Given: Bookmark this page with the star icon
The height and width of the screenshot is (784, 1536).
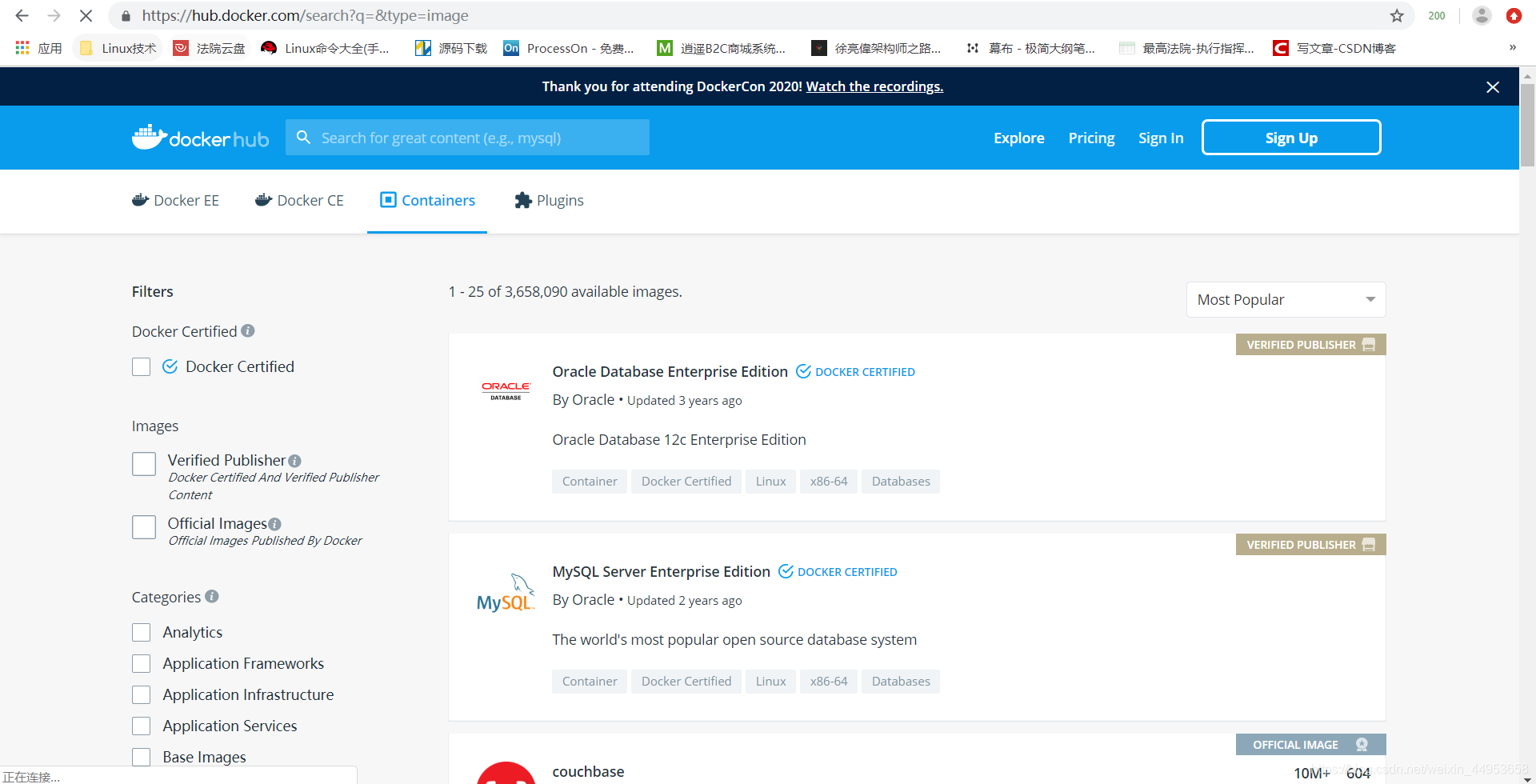Looking at the screenshot, I should click(x=1397, y=16).
